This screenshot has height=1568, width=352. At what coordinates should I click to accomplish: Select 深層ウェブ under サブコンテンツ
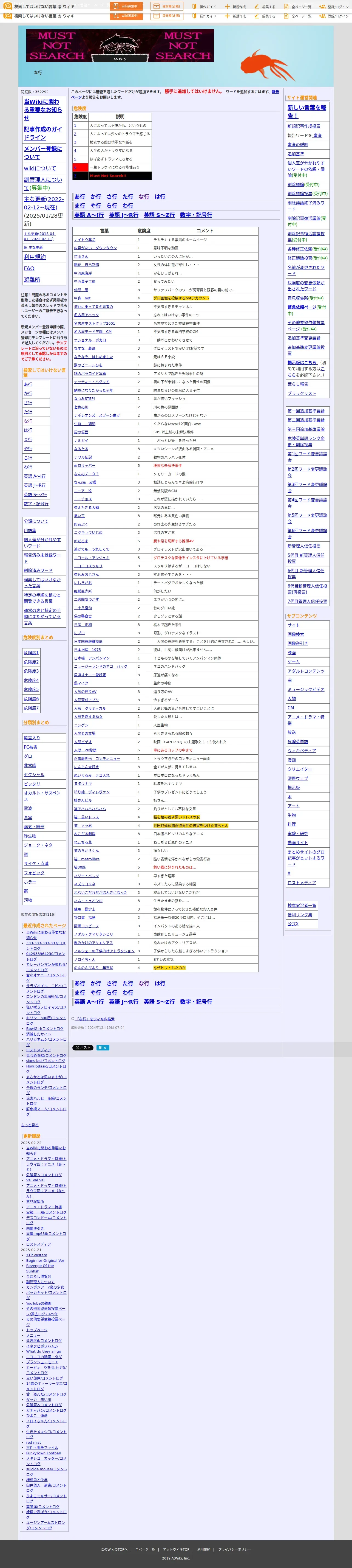[x=298, y=779]
